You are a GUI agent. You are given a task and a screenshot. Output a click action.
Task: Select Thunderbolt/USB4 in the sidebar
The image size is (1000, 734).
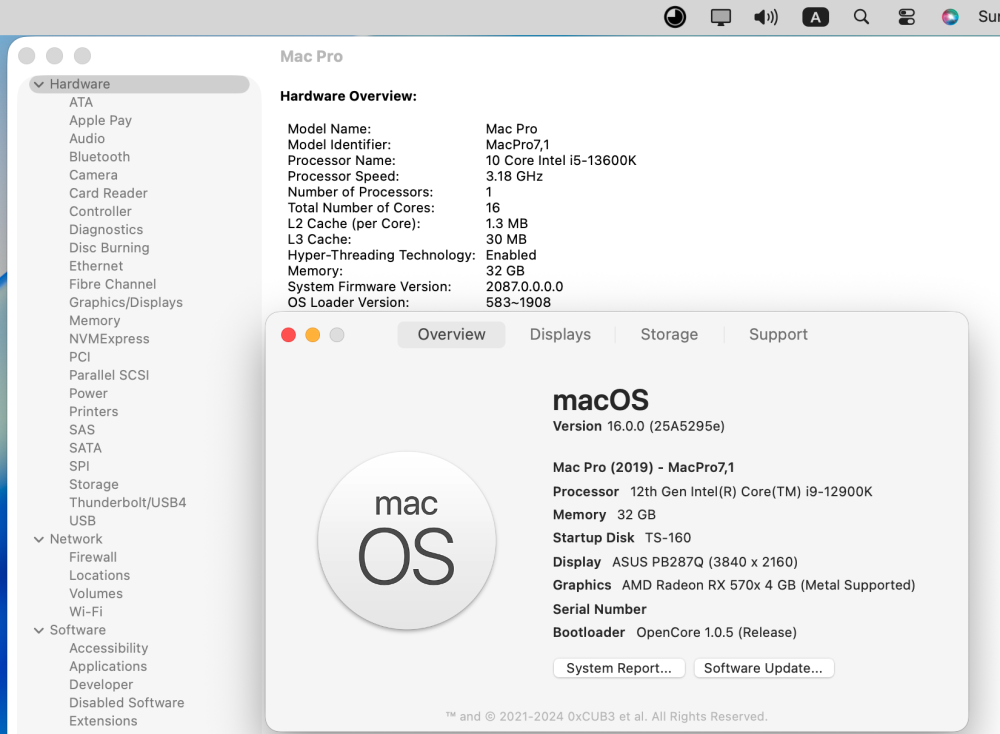(128, 503)
